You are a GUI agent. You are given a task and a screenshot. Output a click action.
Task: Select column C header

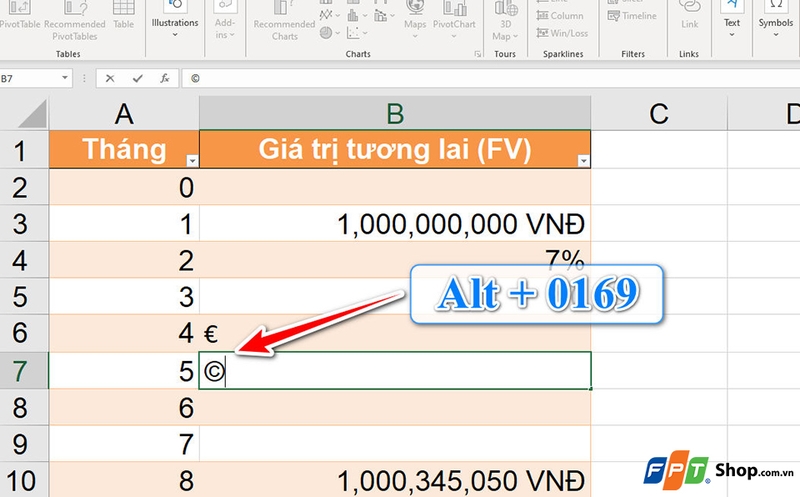(x=659, y=113)
